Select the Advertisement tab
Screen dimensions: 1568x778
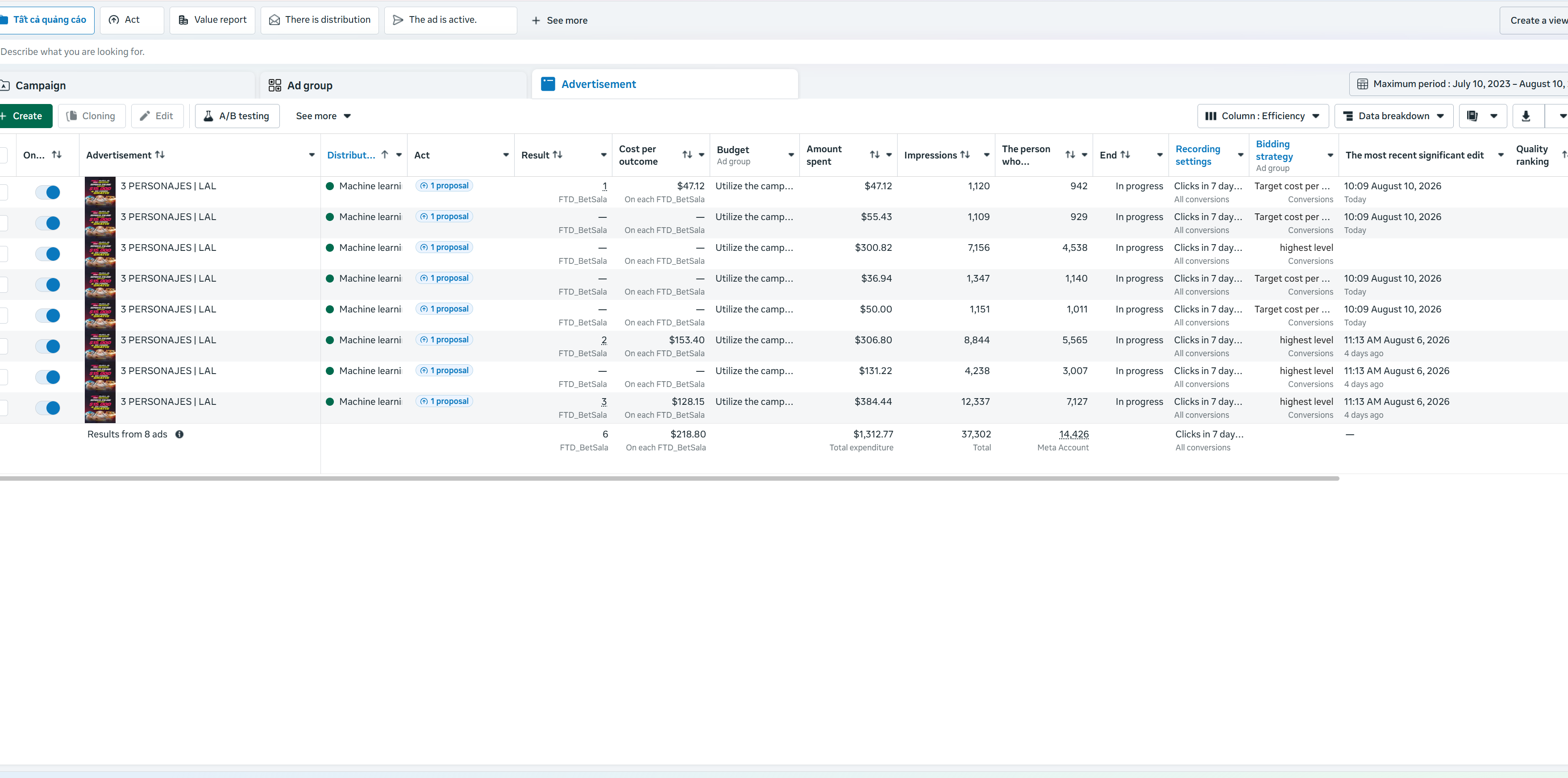(665, 84)
